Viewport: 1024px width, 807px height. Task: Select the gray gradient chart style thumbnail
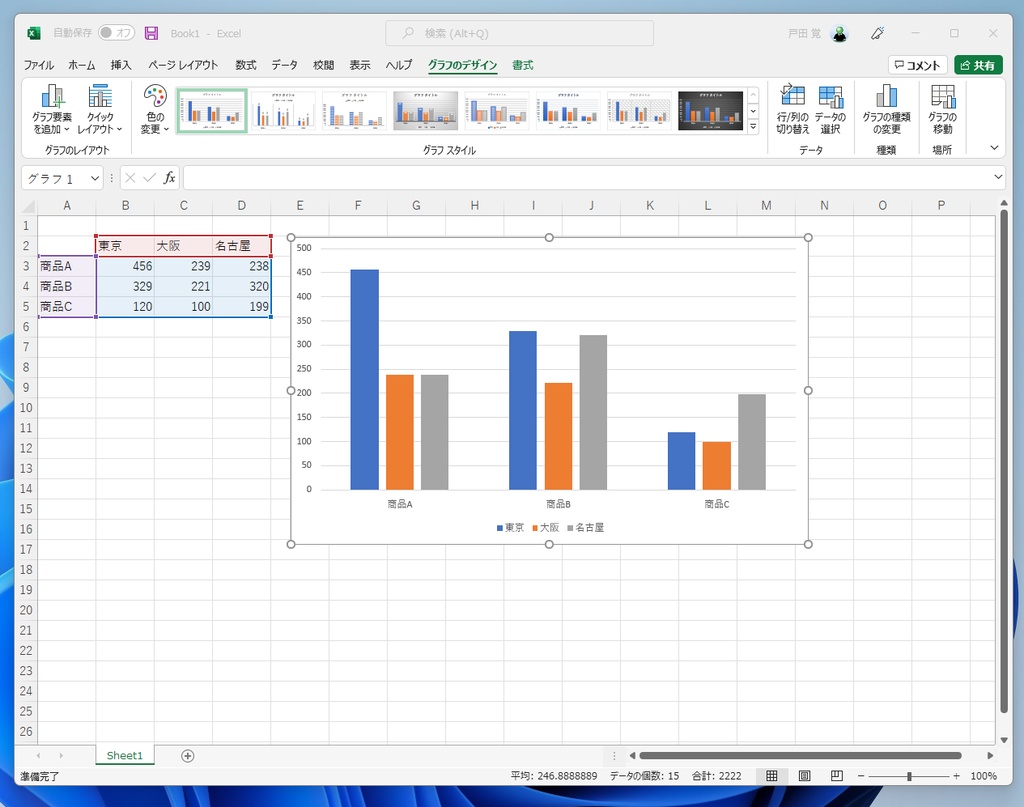pyautogui.click(x=425, y=111)
